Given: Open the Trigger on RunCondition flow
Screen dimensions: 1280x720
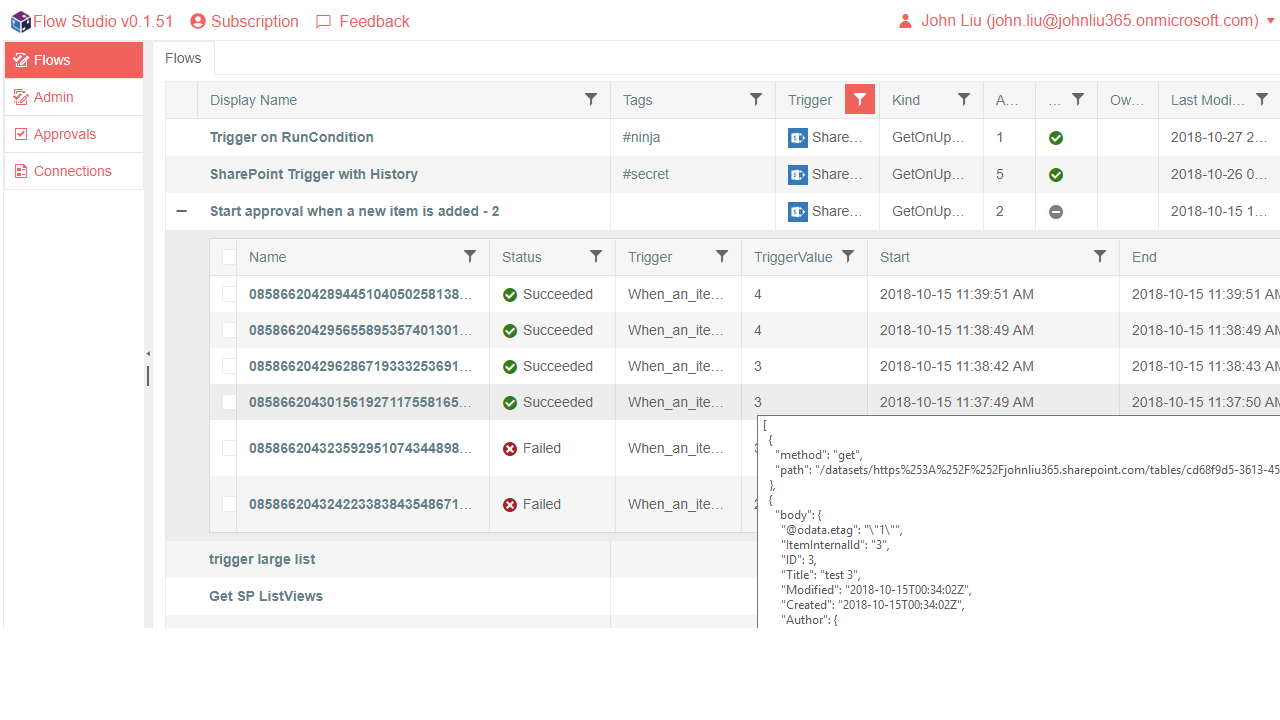Looking at the screenshot, I should pyautogui.click(x=292, y=137).
